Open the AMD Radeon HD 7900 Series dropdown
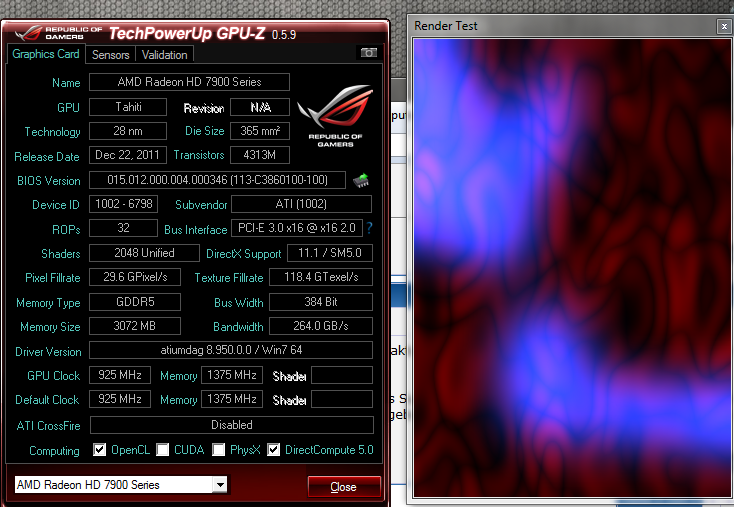The width and height of the screenshot is (734, 507). (x=220, y=485)
